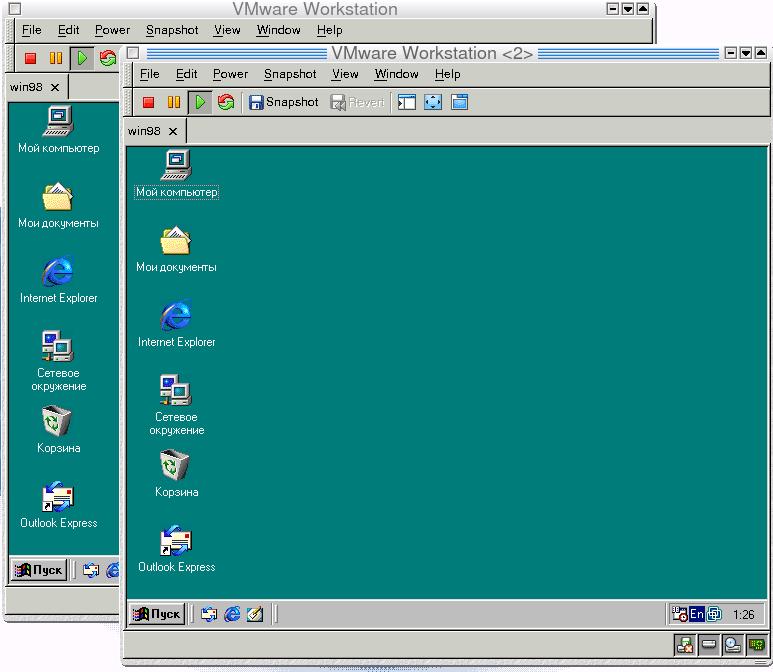Click the Full Screen icon in the <2> toolbar

[x=433, y=102]
